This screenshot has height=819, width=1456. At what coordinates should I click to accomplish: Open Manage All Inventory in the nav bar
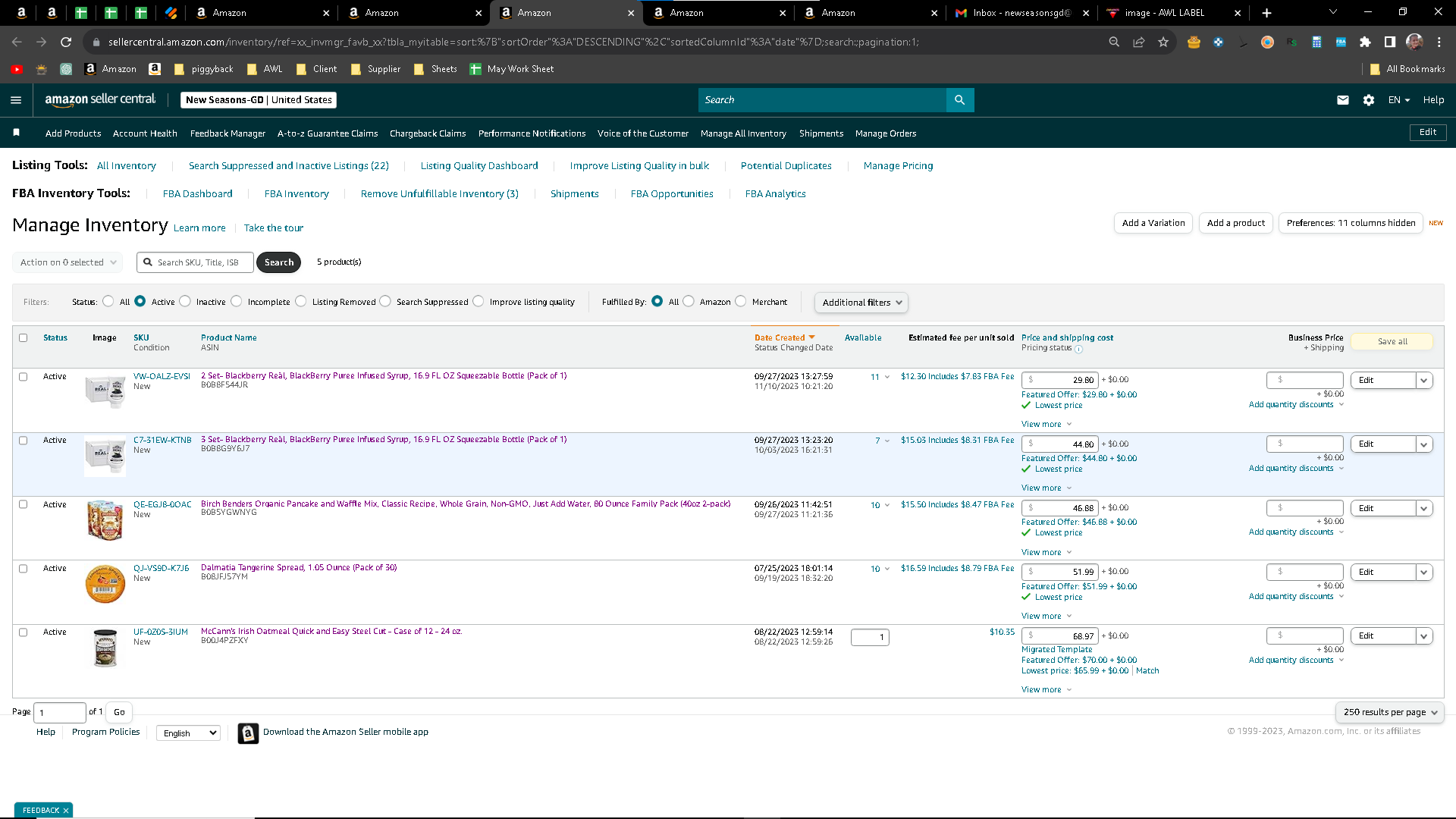pyautogui.click(x=743, y=133)
